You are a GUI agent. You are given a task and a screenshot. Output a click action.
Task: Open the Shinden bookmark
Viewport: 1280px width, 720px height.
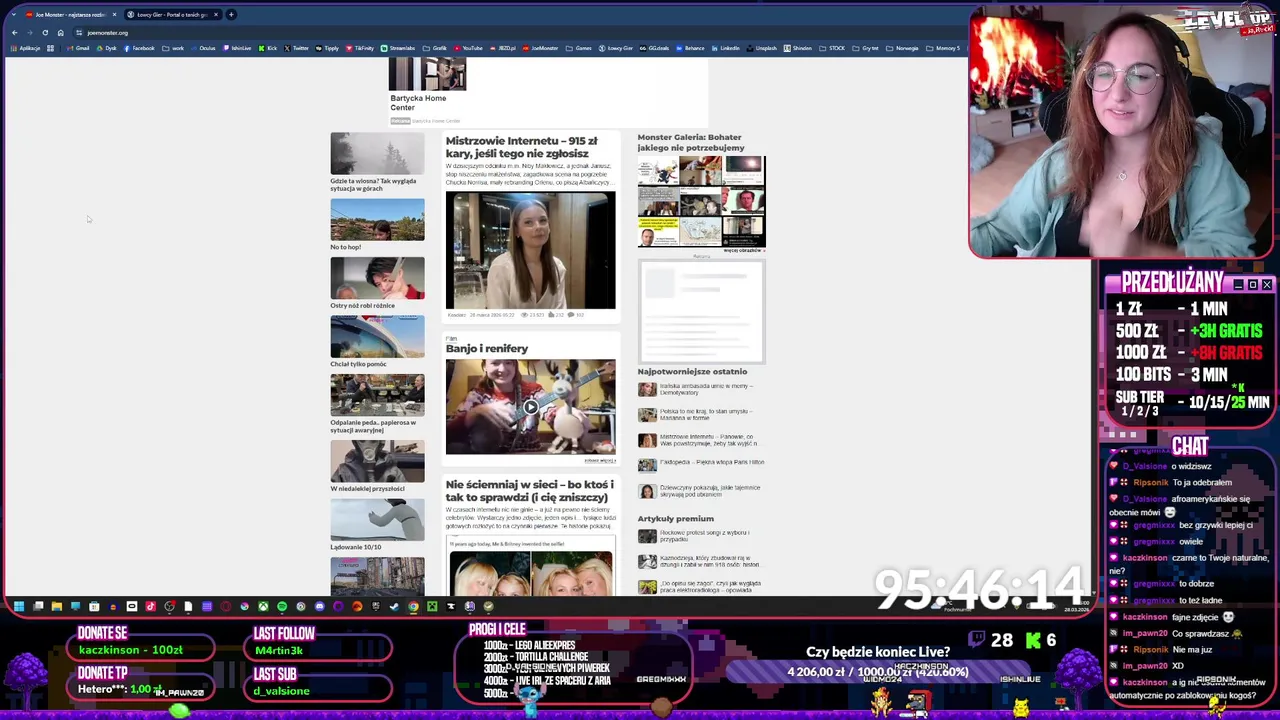[798, 48]
